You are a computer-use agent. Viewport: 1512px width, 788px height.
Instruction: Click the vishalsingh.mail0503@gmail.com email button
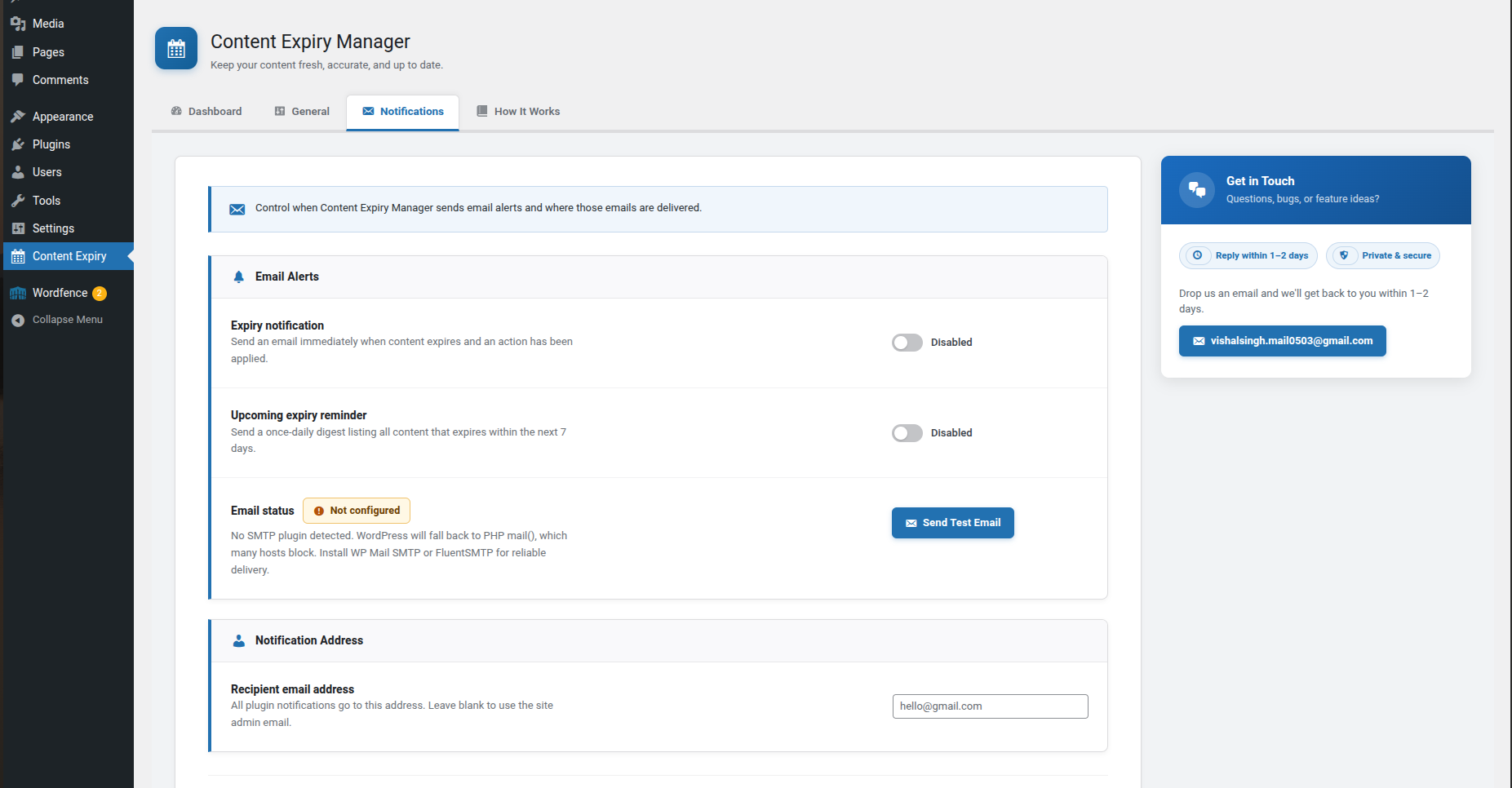click(x=1283, y=341)
